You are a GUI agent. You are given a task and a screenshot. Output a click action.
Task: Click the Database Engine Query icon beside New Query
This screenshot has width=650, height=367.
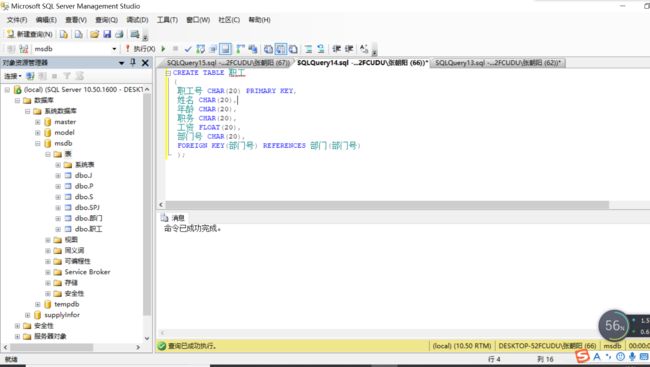tap(64, 34)
